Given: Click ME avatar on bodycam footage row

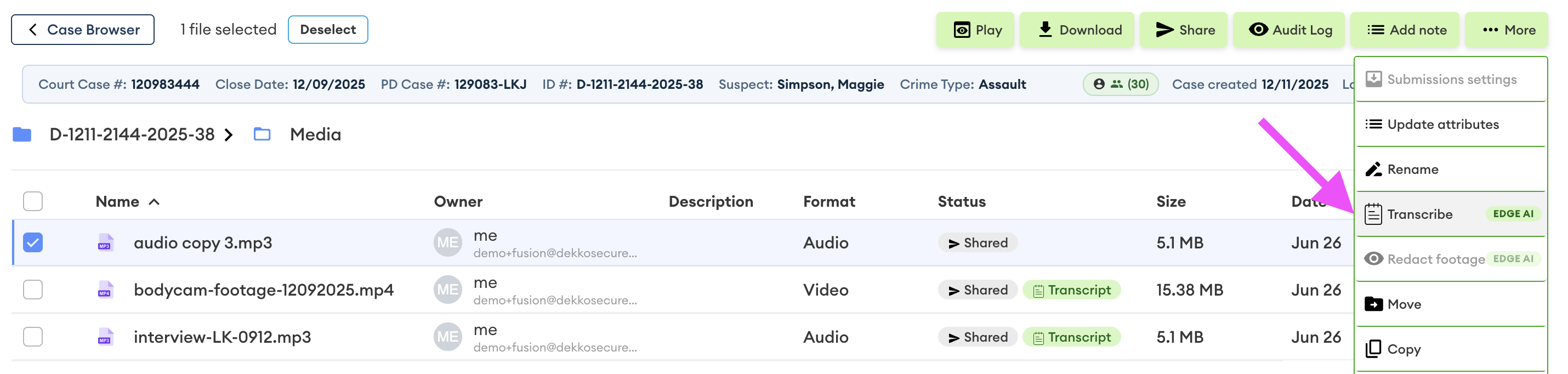Looking at the screenshot, I should point(448,290).
